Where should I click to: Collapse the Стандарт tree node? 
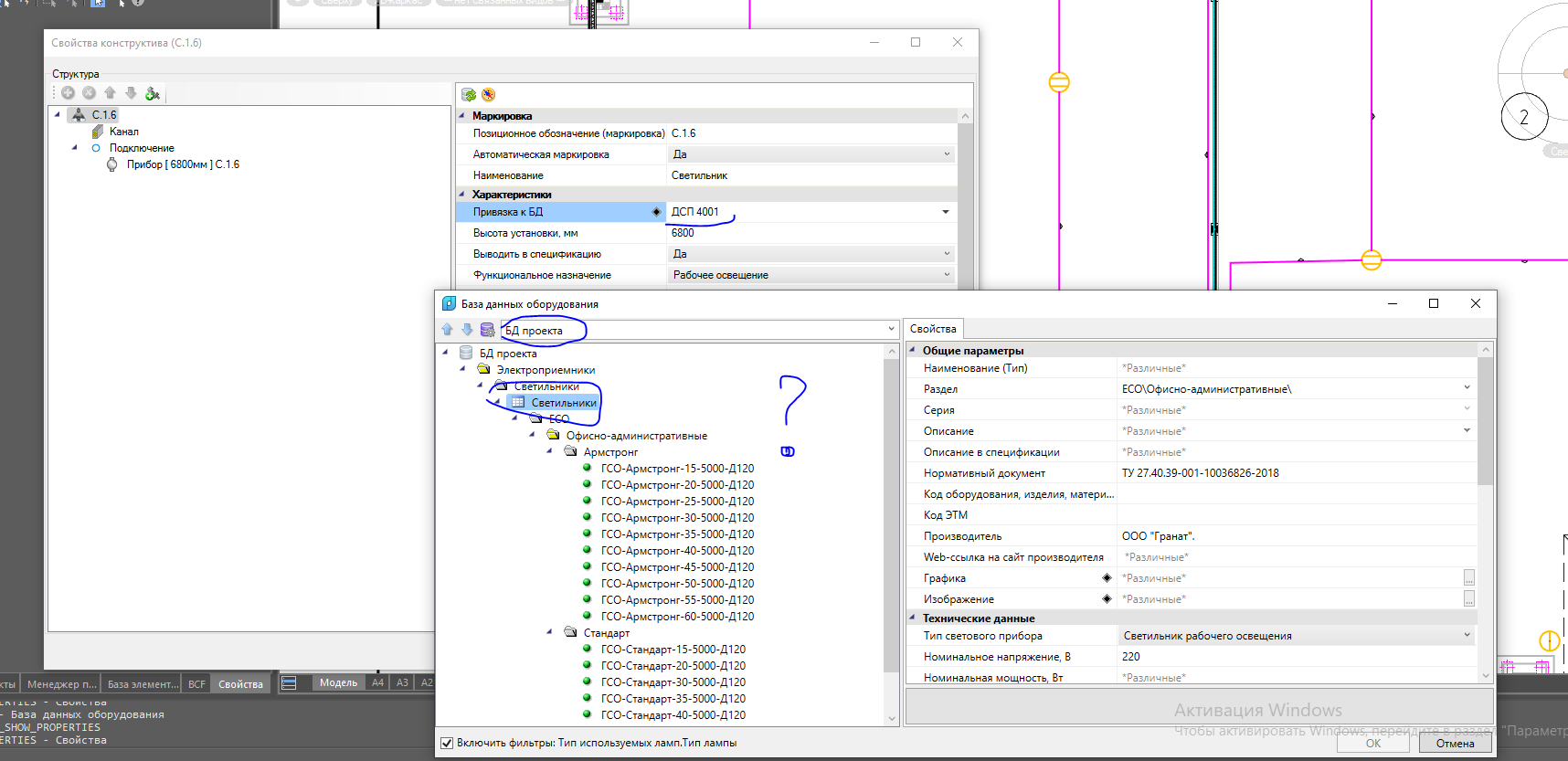pyautogui.click(x=549, y=632)
